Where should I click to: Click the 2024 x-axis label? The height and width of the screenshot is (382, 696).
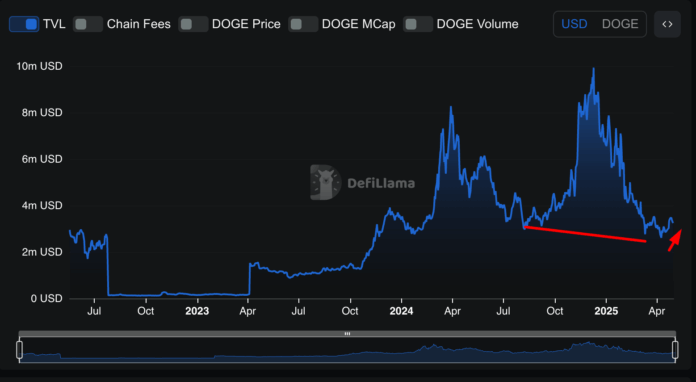401,311
